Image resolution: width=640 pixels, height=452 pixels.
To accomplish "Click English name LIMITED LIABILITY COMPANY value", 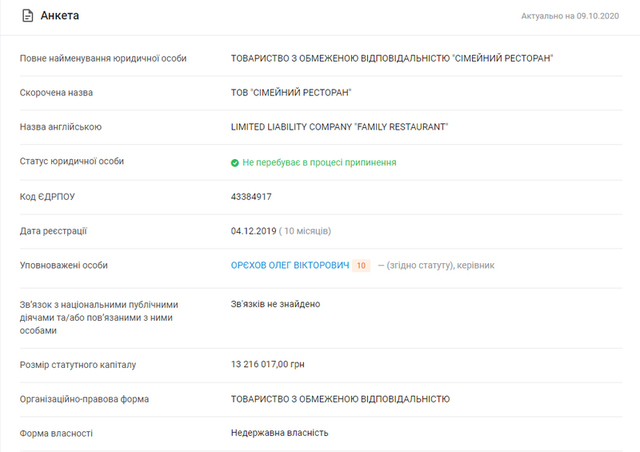I will [339, 127].
